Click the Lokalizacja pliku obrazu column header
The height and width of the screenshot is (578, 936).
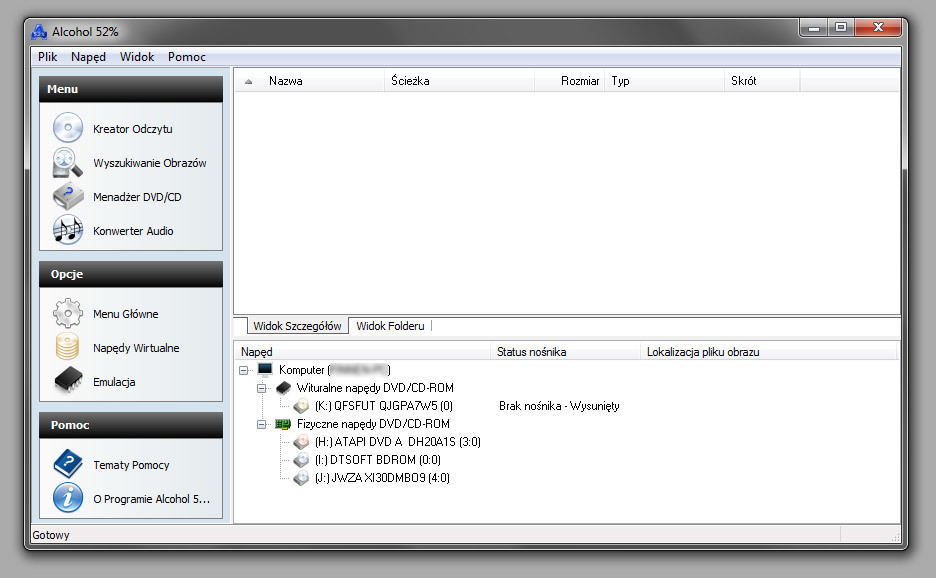[x=769, y=352]
